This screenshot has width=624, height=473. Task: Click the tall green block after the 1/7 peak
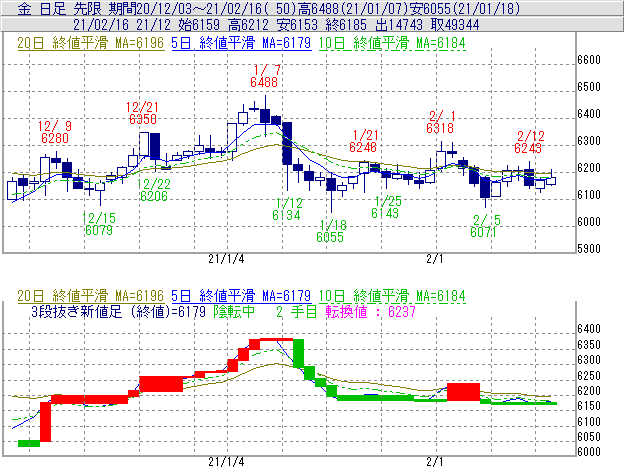pyautogui.click(x=298, y=353)
